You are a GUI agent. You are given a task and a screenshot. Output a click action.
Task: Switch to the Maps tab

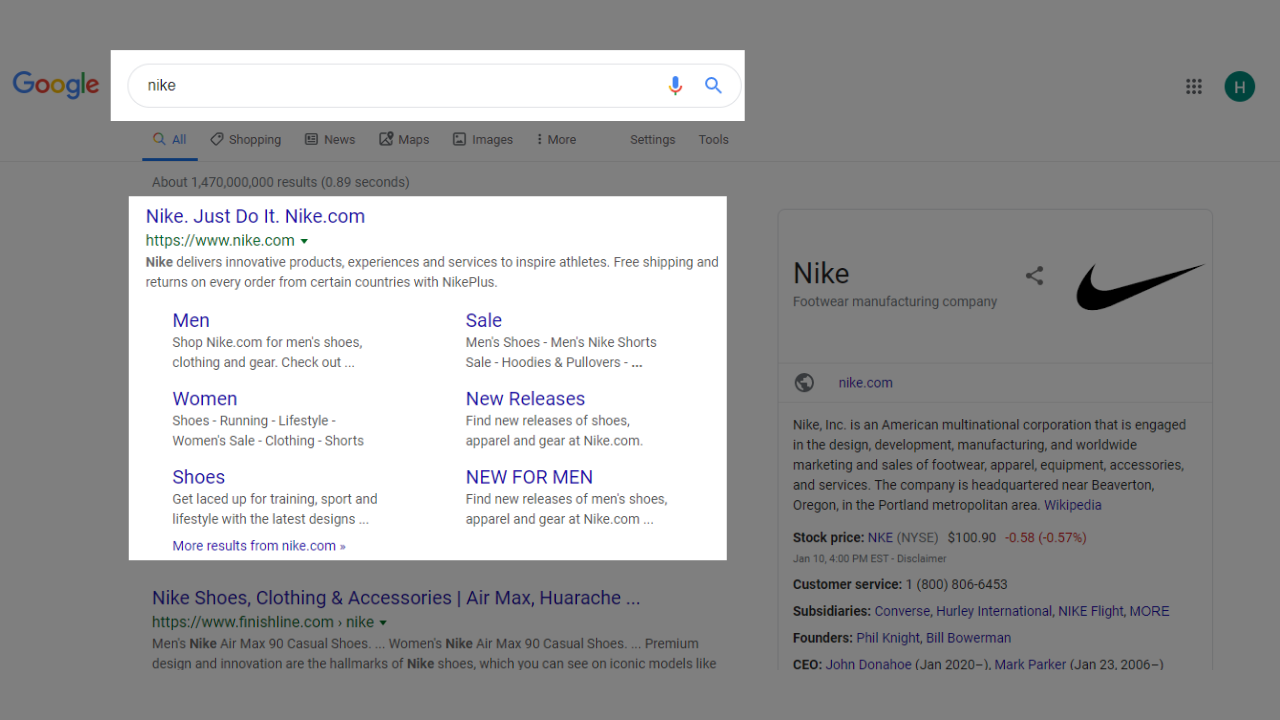coord(404,140)
